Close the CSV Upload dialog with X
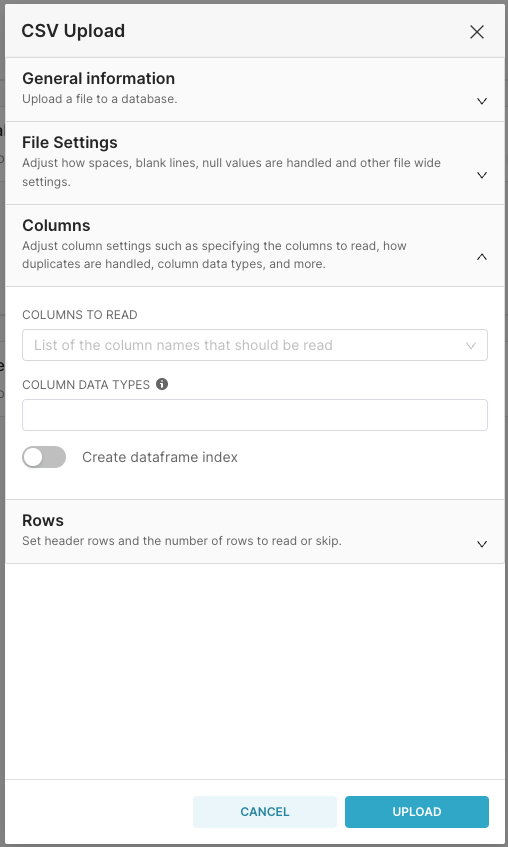508x847 pixels. 477,32
